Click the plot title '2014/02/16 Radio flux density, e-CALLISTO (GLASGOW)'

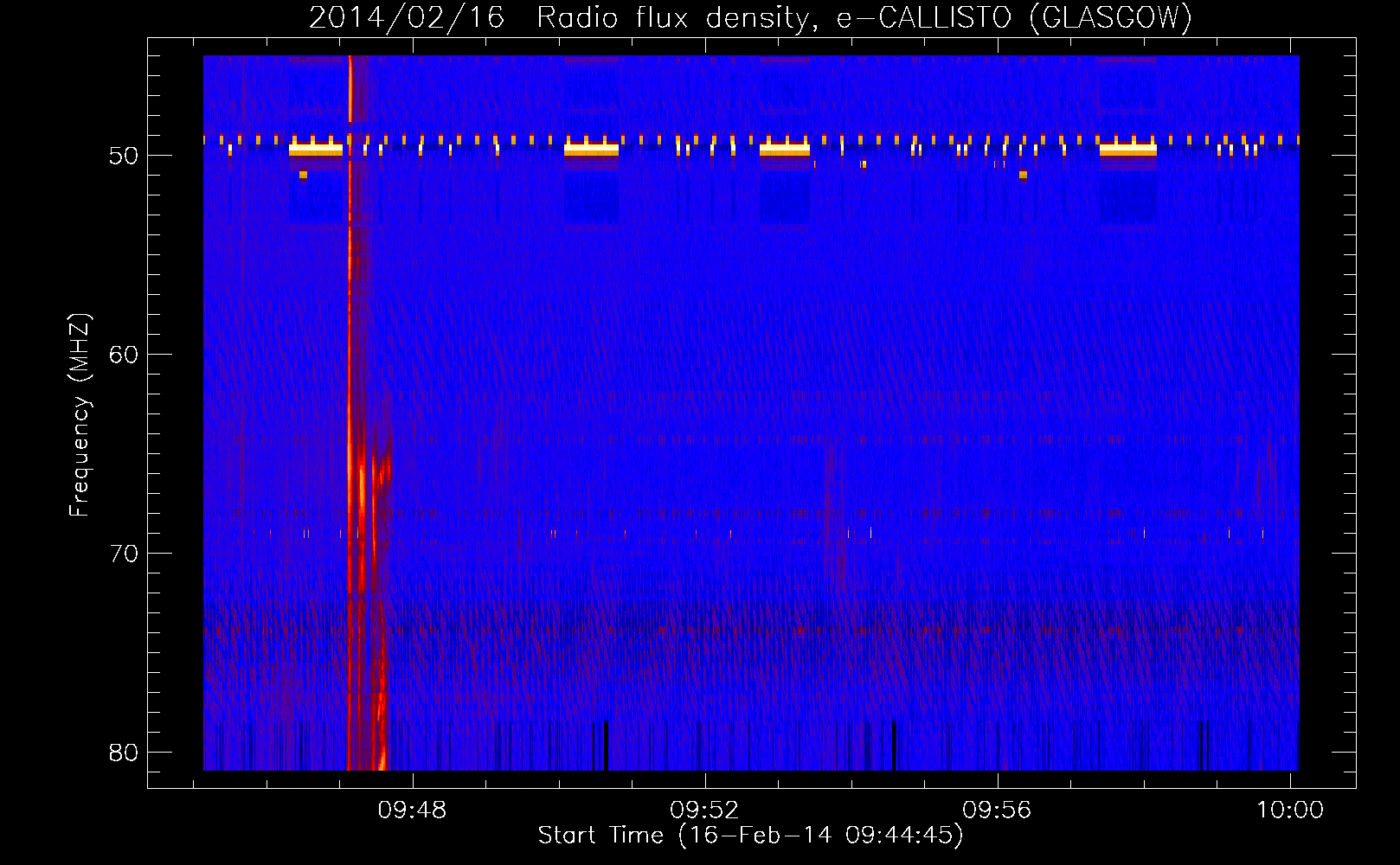coord(750,17)
